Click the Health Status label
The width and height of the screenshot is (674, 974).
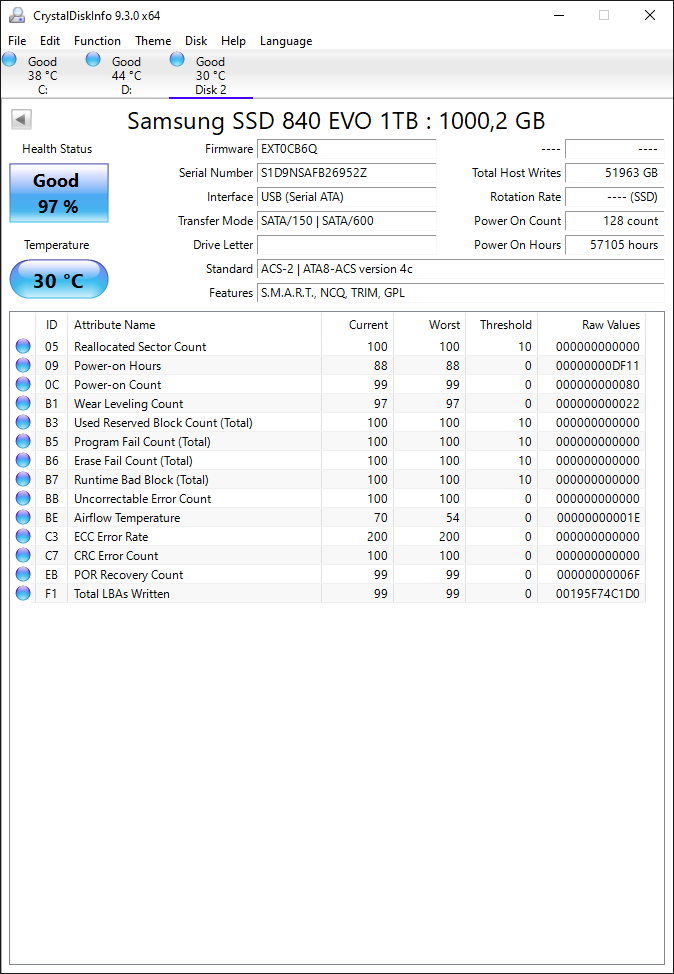57,149
